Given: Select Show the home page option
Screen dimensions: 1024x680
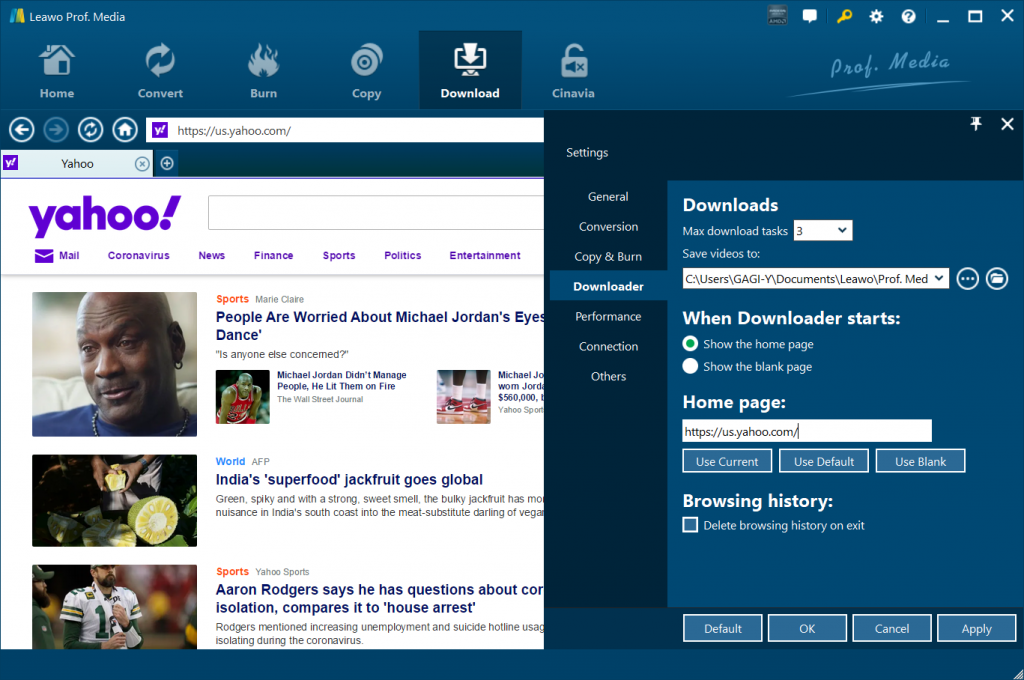Looking at the screenshot, I should 690,344.
